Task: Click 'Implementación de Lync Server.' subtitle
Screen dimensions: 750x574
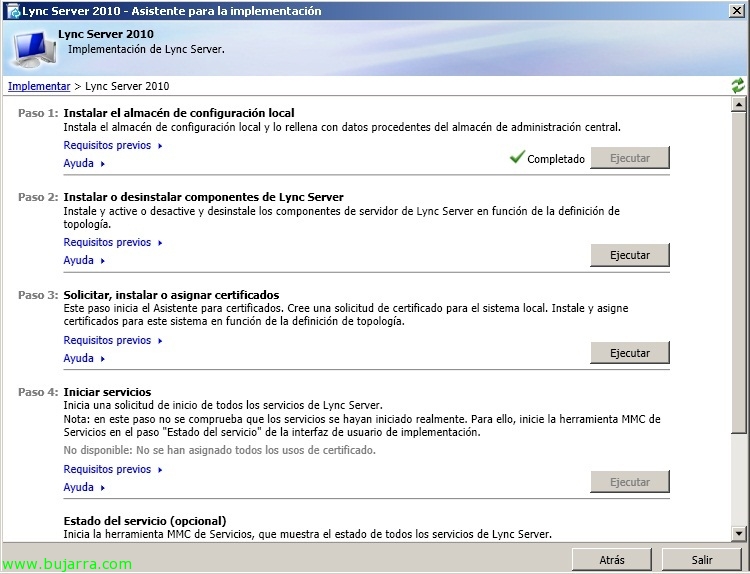Action: tap(146, 49)
